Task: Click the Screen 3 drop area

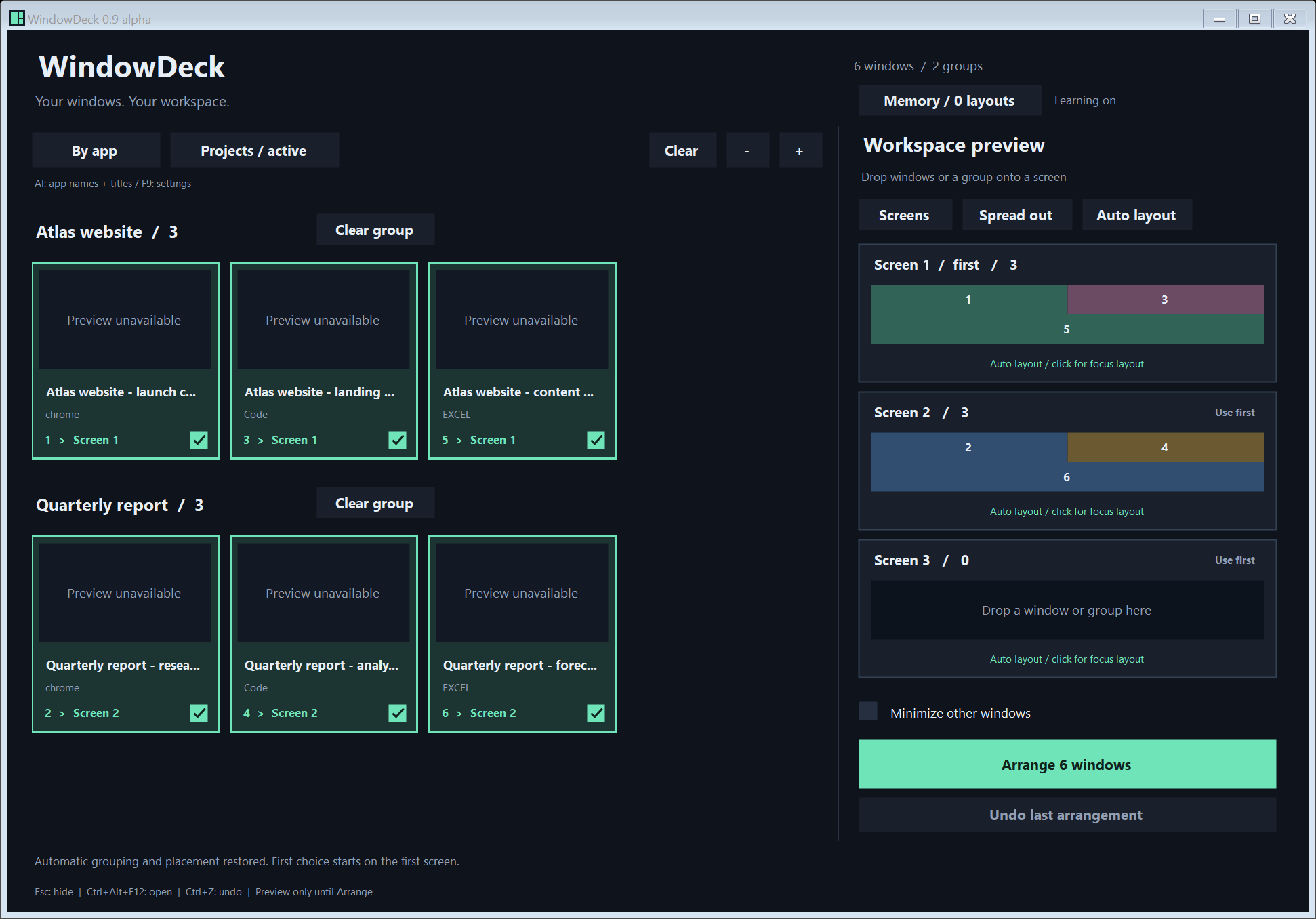Action: click(1067, 610)
